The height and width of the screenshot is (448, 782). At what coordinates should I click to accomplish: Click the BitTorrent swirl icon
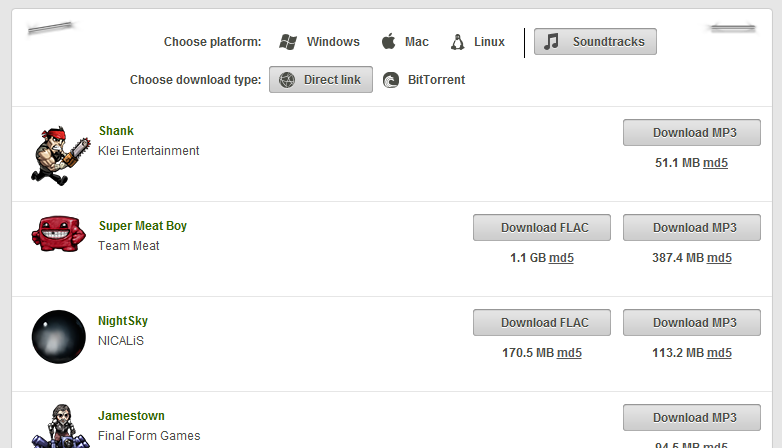pos(392,80)
